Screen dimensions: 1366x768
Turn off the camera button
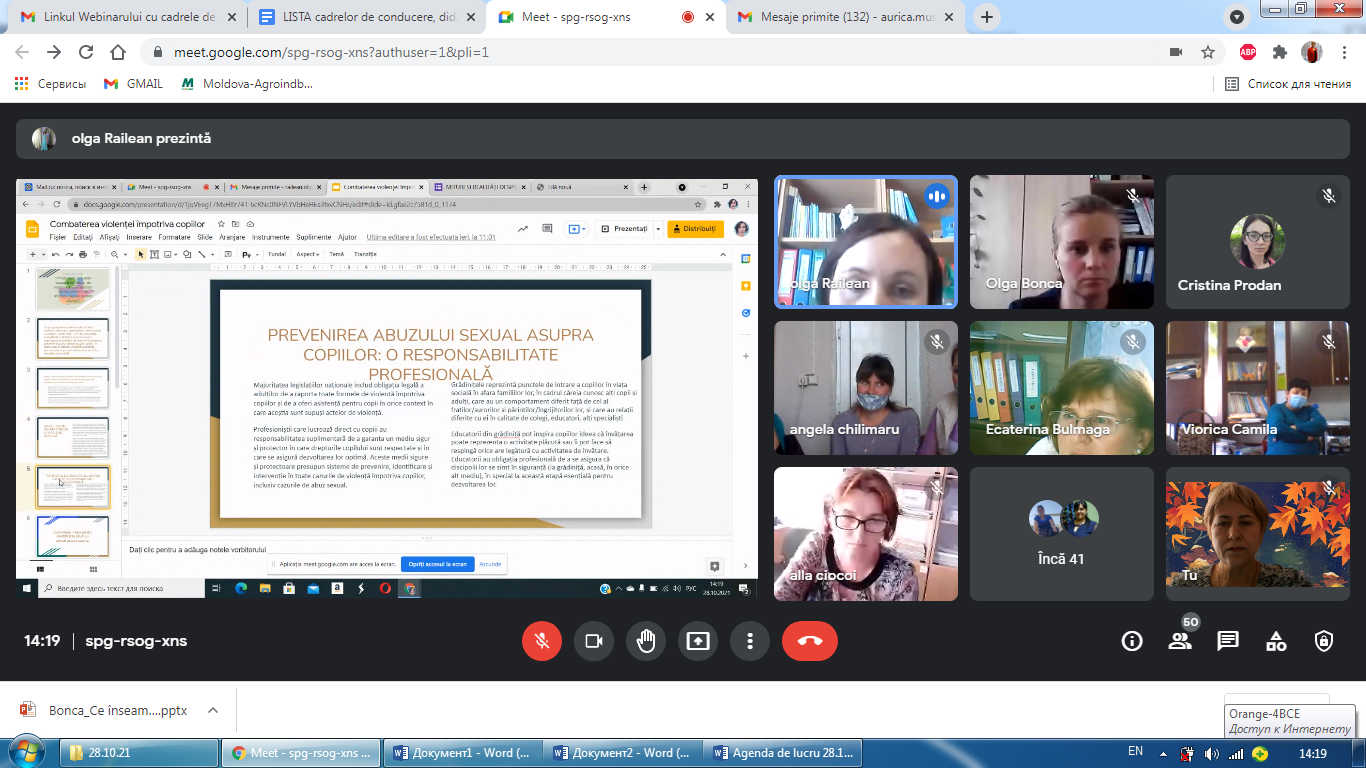(594, 641)
